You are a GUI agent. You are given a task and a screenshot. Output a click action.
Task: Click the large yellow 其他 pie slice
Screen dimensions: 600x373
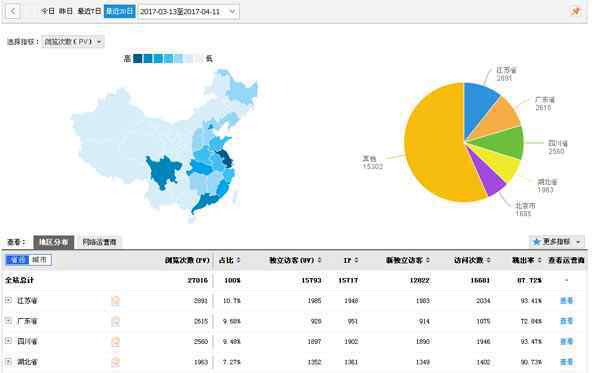point(436,149)
